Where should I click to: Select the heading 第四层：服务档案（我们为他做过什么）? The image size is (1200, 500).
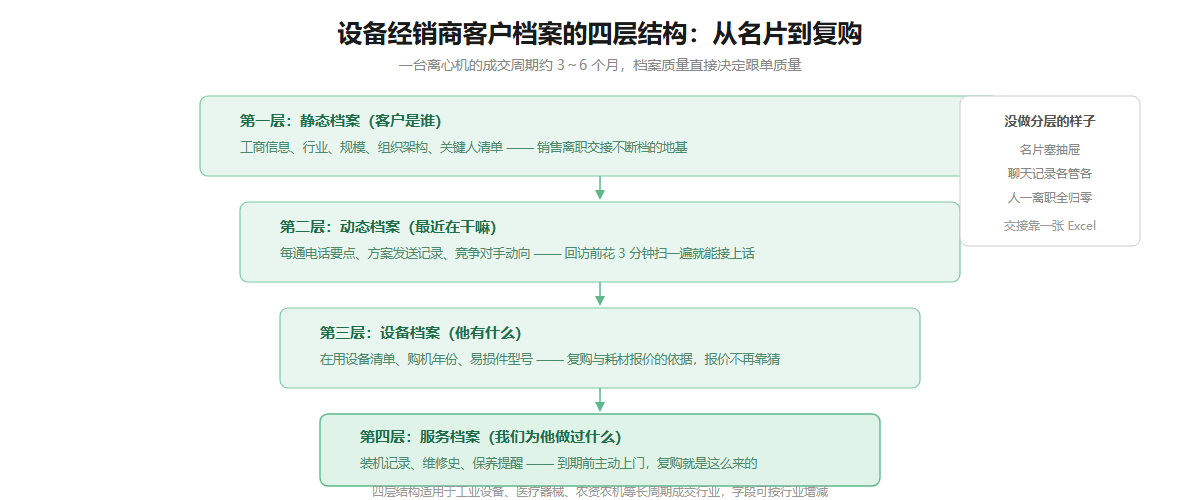coord(490,437)
